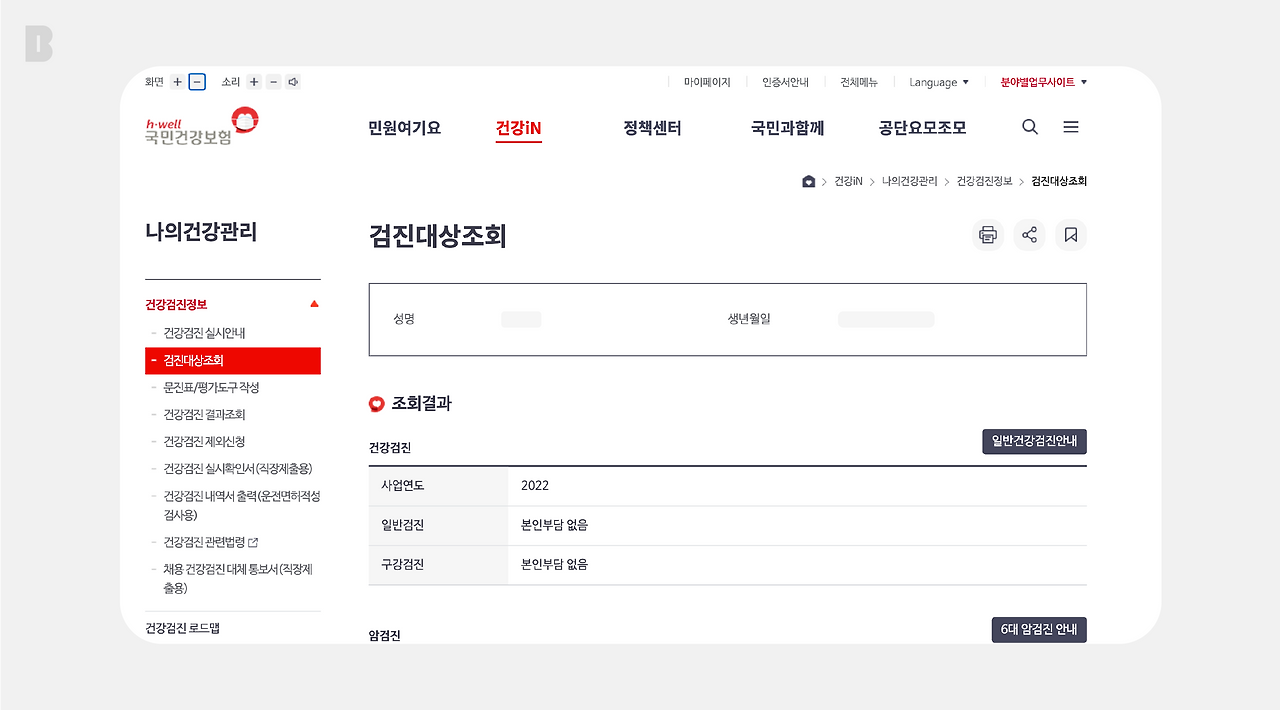Open the share options for this page

click(1029, 235)
